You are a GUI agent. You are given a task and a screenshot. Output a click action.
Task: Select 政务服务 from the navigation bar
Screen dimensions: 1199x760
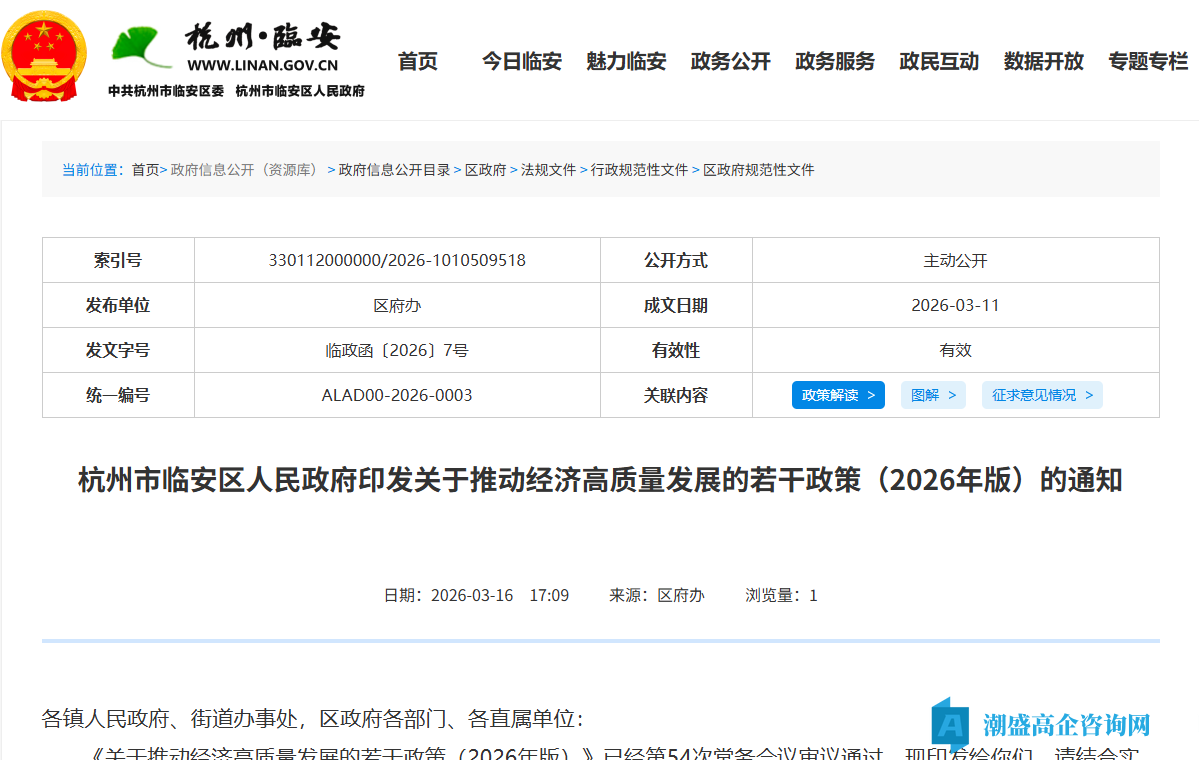pyautogui.click(x=835, y=61)
